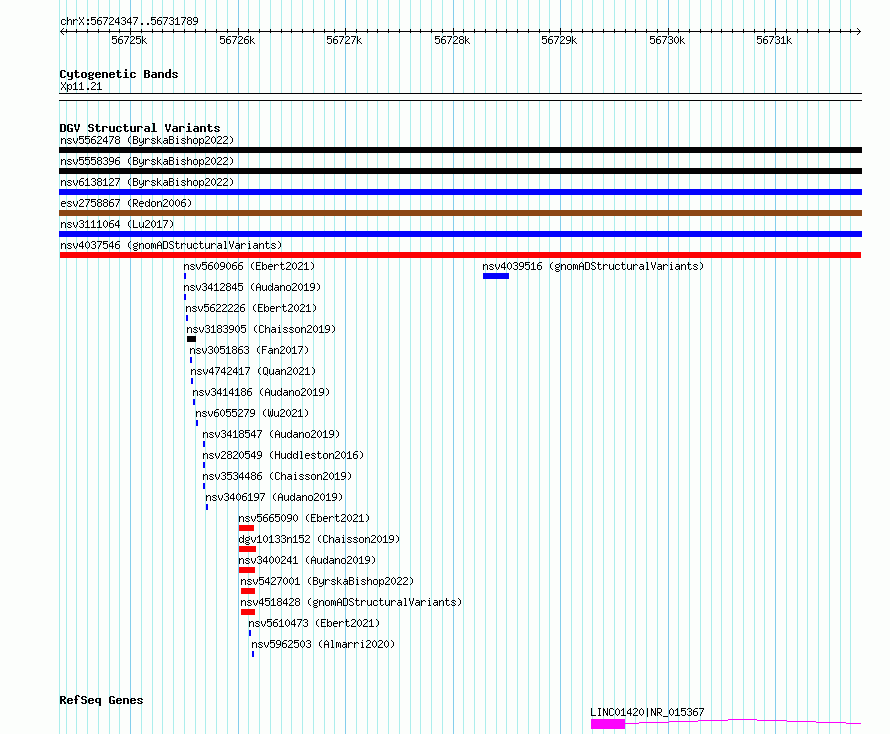Click the 56730k ruler label
The width and height of the screenshot is (890, 734).
(x=668, y=40)
